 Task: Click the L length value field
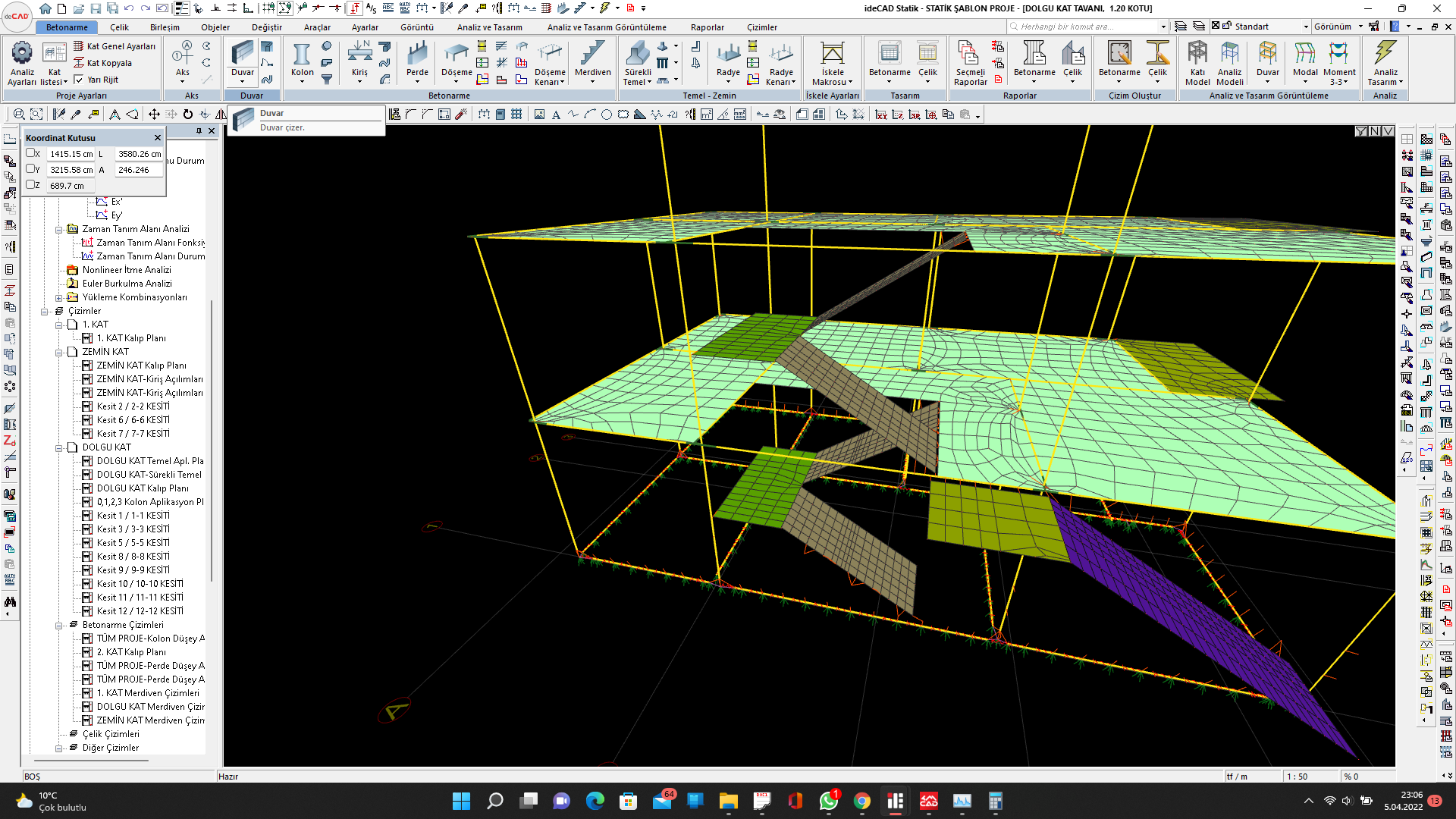[x=140, y=154]
